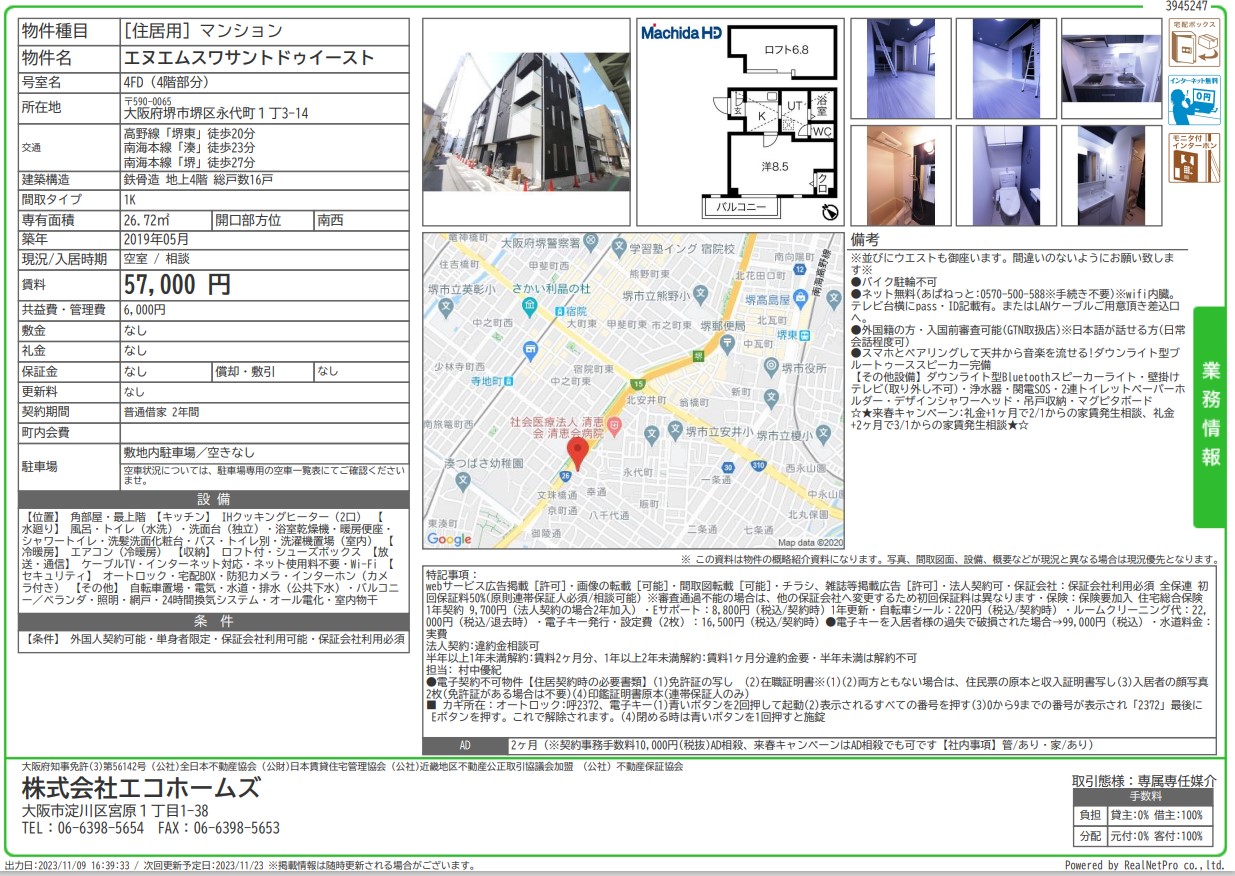The width and height of the screenshot is (1235, 876).
Task: Click the モニタ付インターホン icon
Action: click(1194, 158)
